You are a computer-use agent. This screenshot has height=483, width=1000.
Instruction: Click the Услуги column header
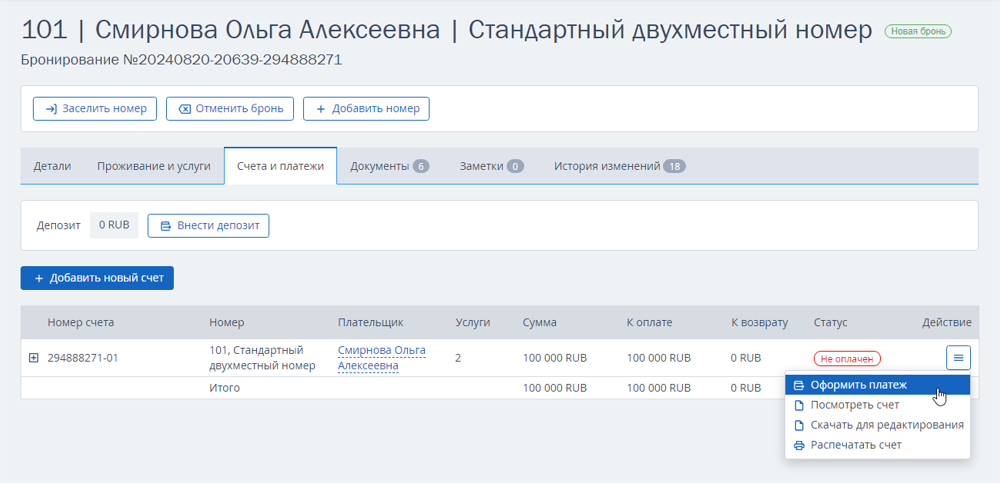click(x=473, y=322)
